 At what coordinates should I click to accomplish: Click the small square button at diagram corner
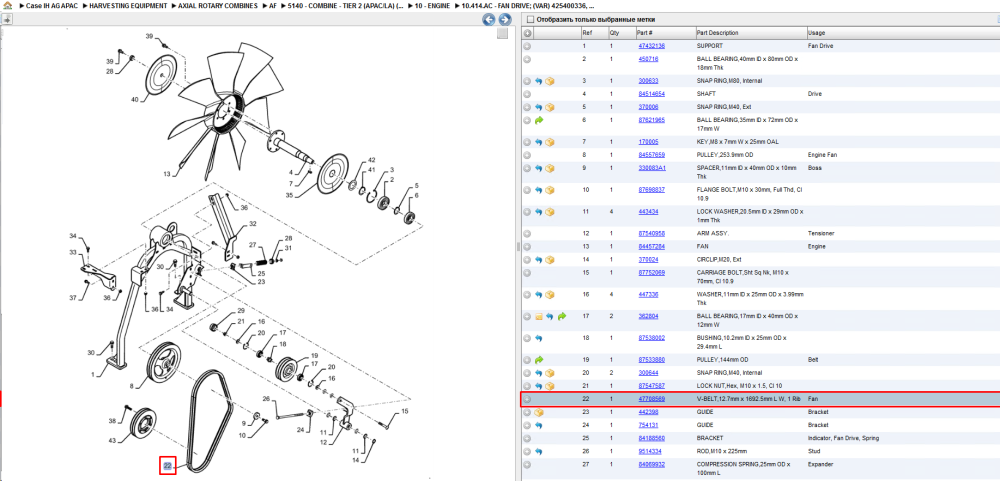[503, 33]
